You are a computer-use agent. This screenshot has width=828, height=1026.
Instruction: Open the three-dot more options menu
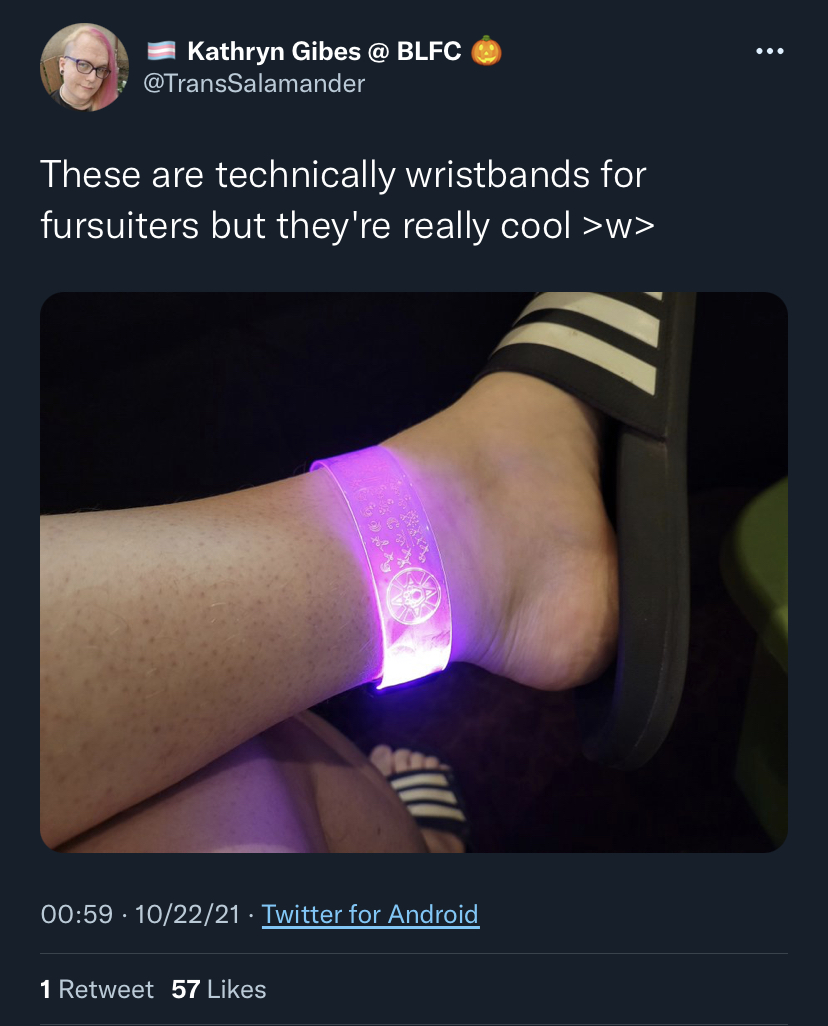pyautogui.click(x=769, y=51)
